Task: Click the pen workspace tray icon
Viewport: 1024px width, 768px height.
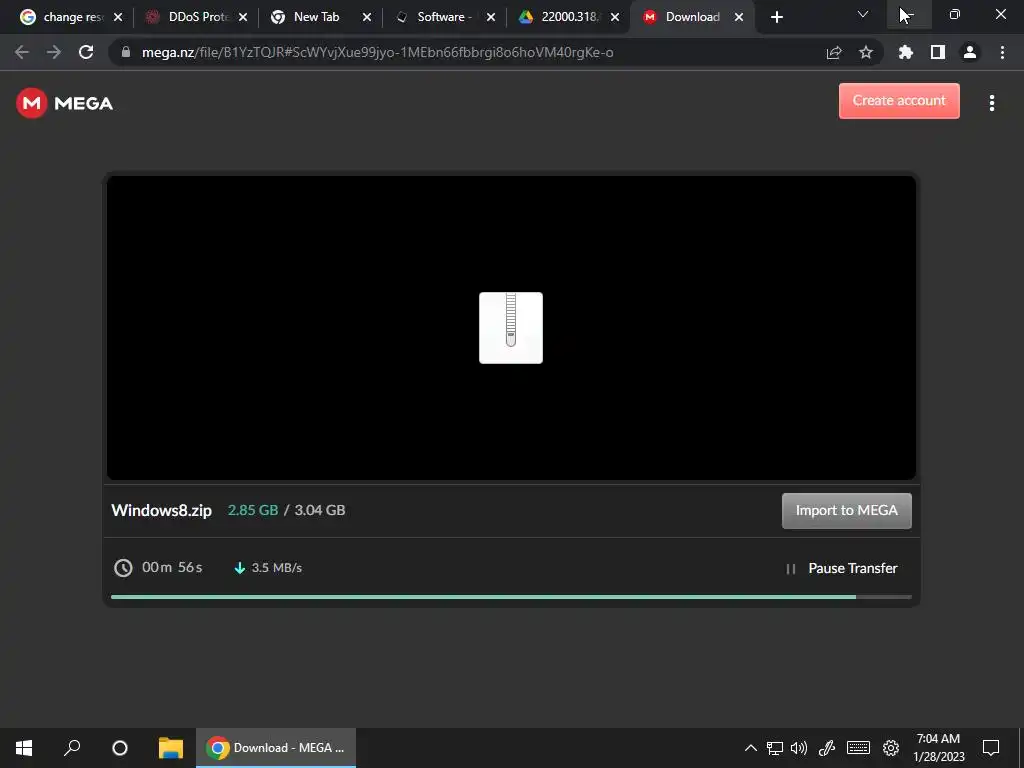Action: [x=827, y=748]
